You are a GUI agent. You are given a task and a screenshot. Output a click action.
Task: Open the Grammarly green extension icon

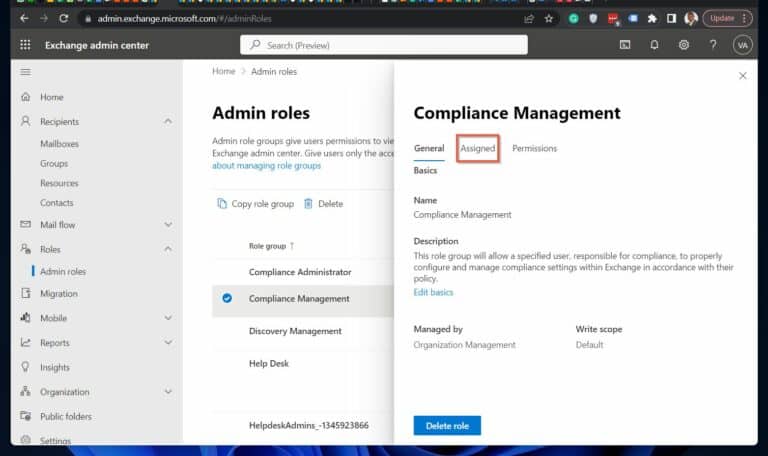(x=574, y=19)
